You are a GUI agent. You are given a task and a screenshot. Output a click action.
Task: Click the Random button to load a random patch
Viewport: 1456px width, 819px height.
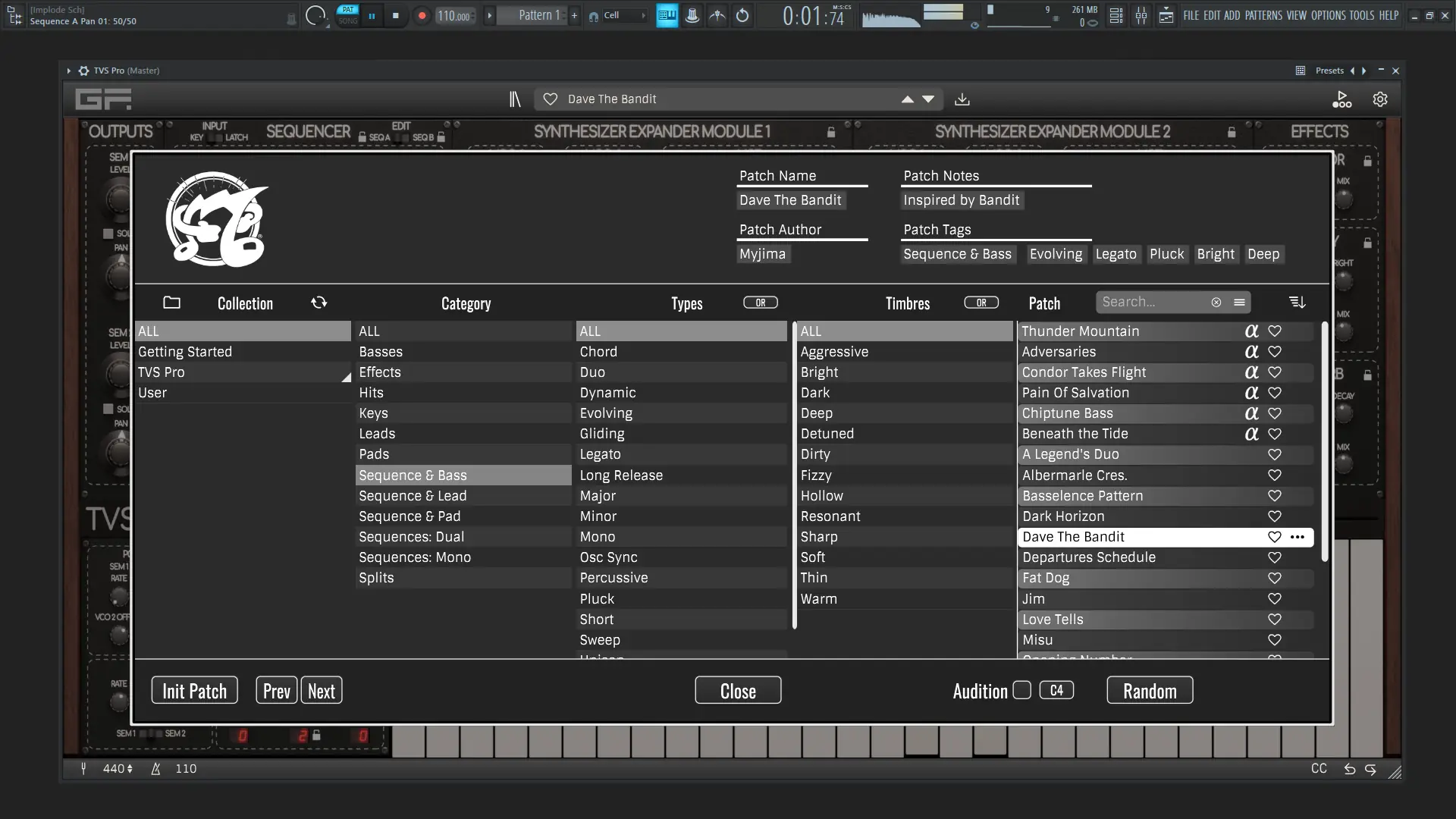(1149, 690)
